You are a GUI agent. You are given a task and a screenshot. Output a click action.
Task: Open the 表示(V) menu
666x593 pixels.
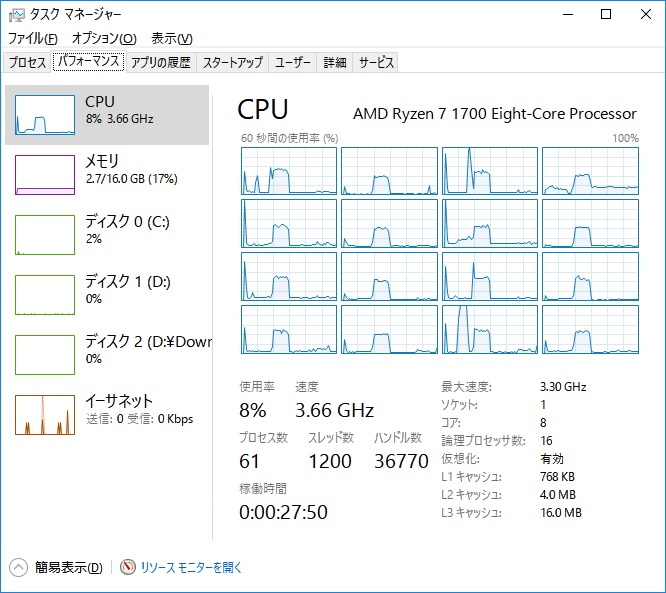click(x=171, y=38)
